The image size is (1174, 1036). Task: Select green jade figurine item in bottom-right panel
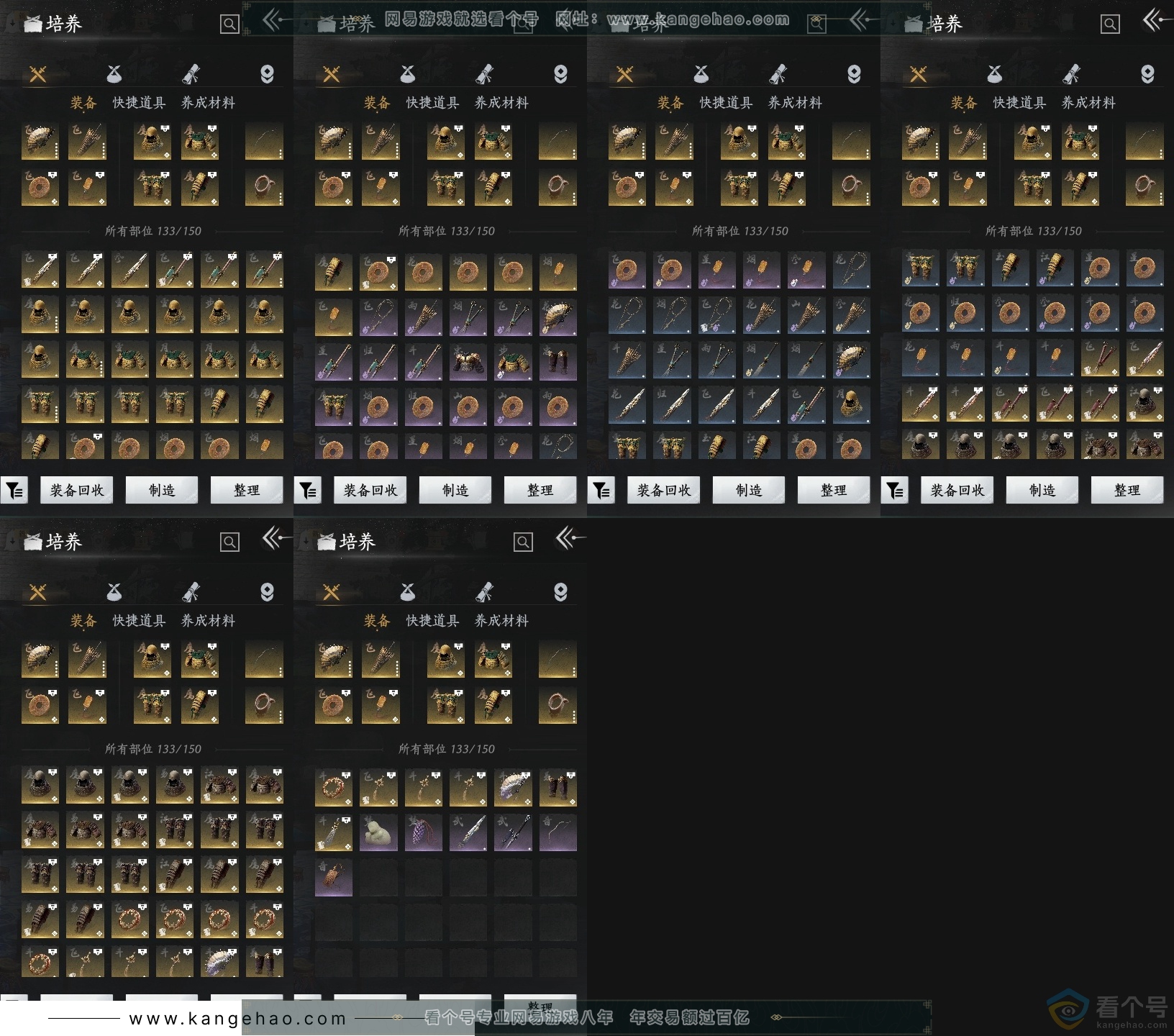378,832
